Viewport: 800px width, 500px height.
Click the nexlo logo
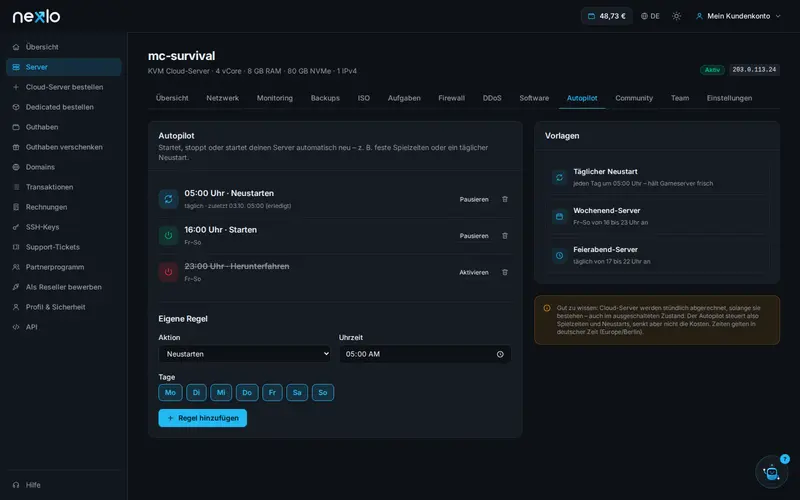click(x=36, y=16)
